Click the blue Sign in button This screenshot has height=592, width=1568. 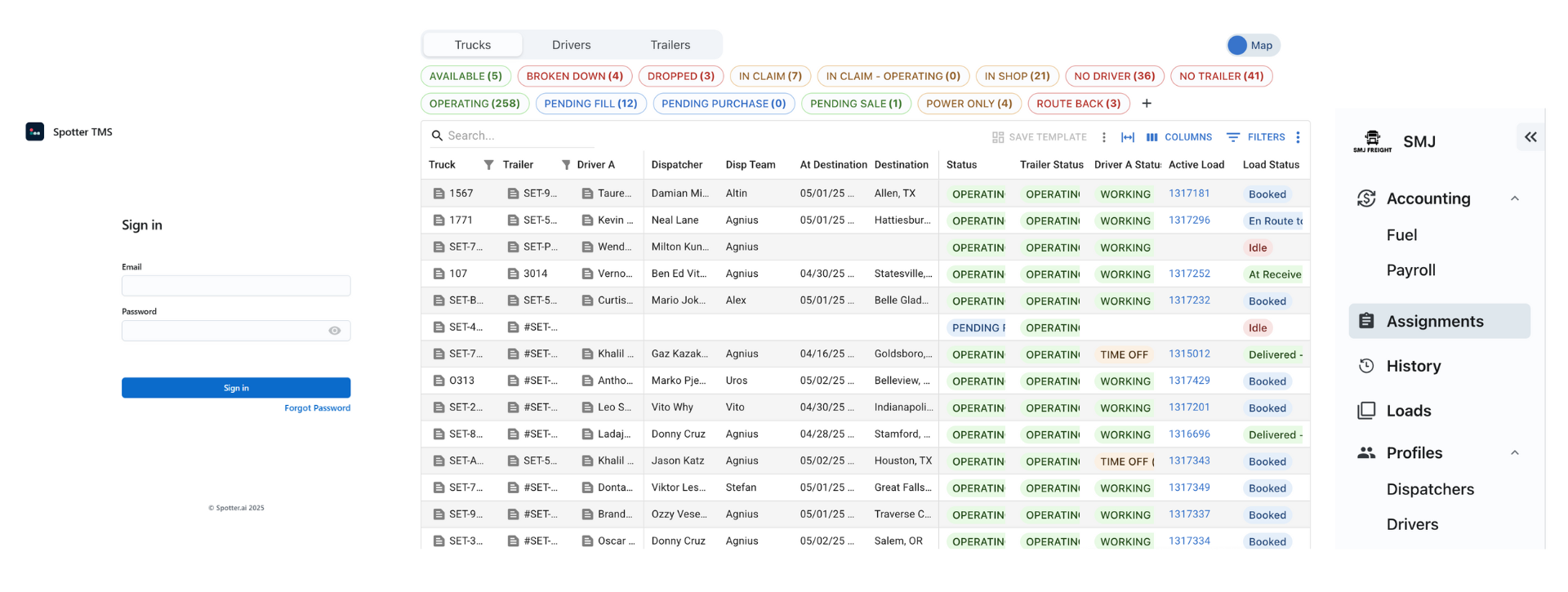point(236,388)
